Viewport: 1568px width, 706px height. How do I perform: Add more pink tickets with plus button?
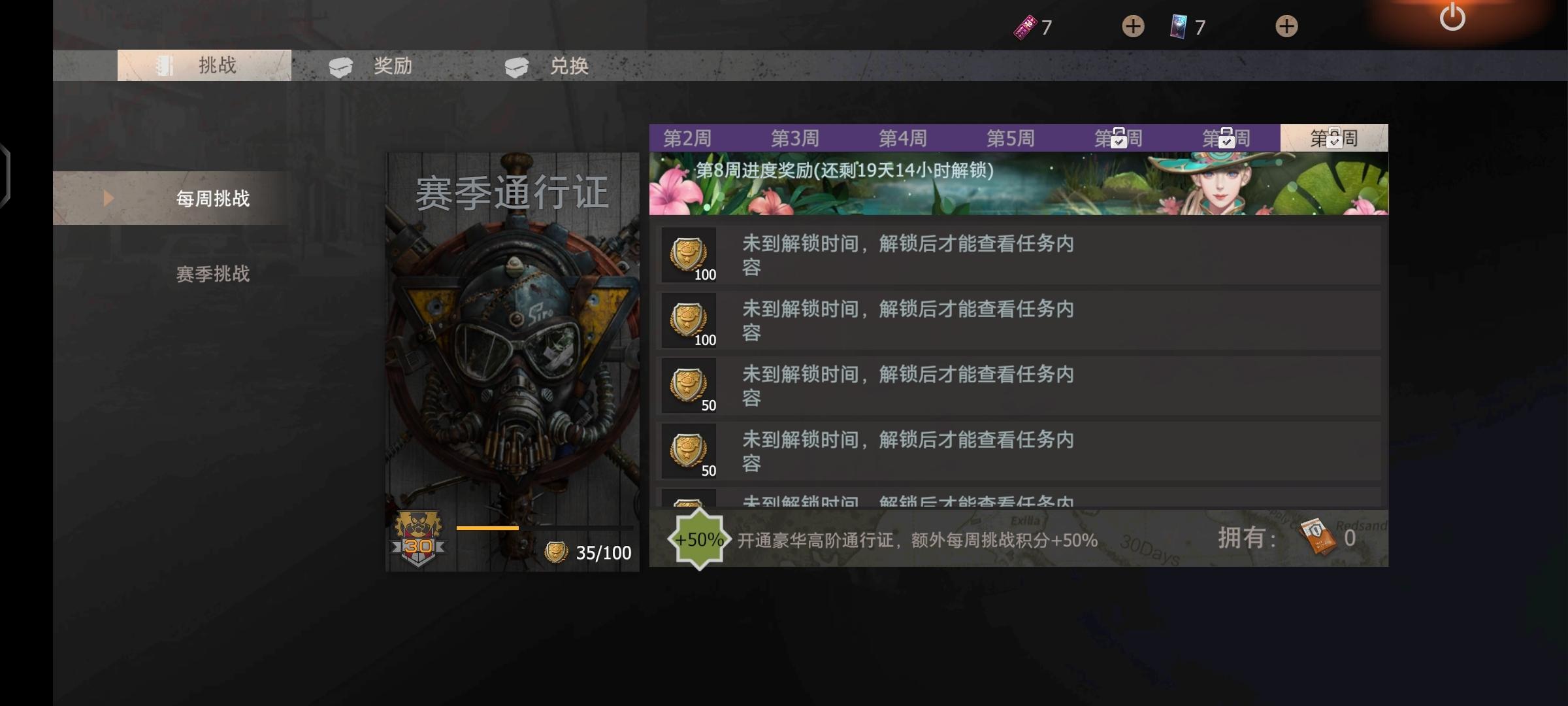coord(1133,27)
